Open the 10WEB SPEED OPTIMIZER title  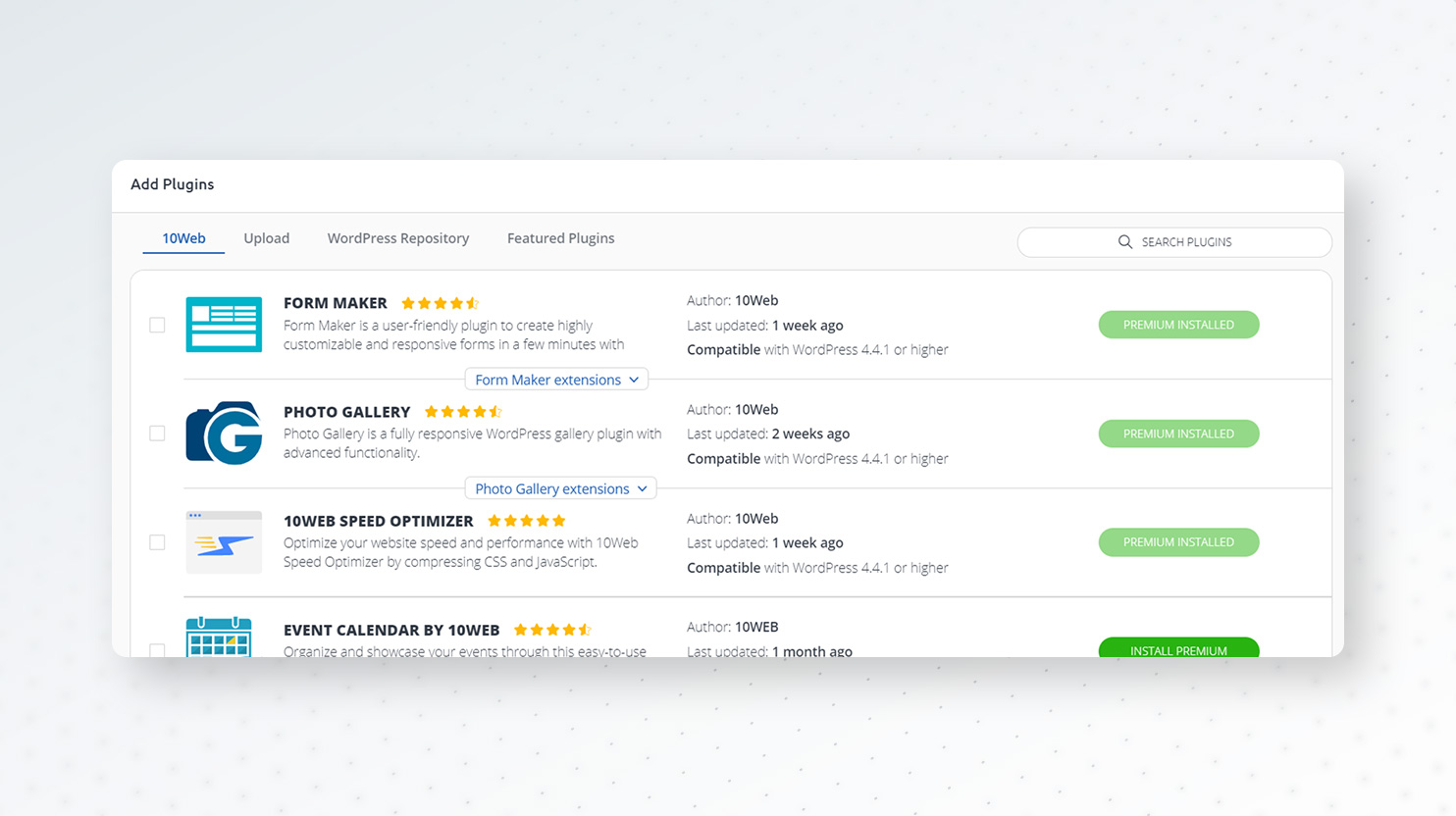click(x=379, y=521)
